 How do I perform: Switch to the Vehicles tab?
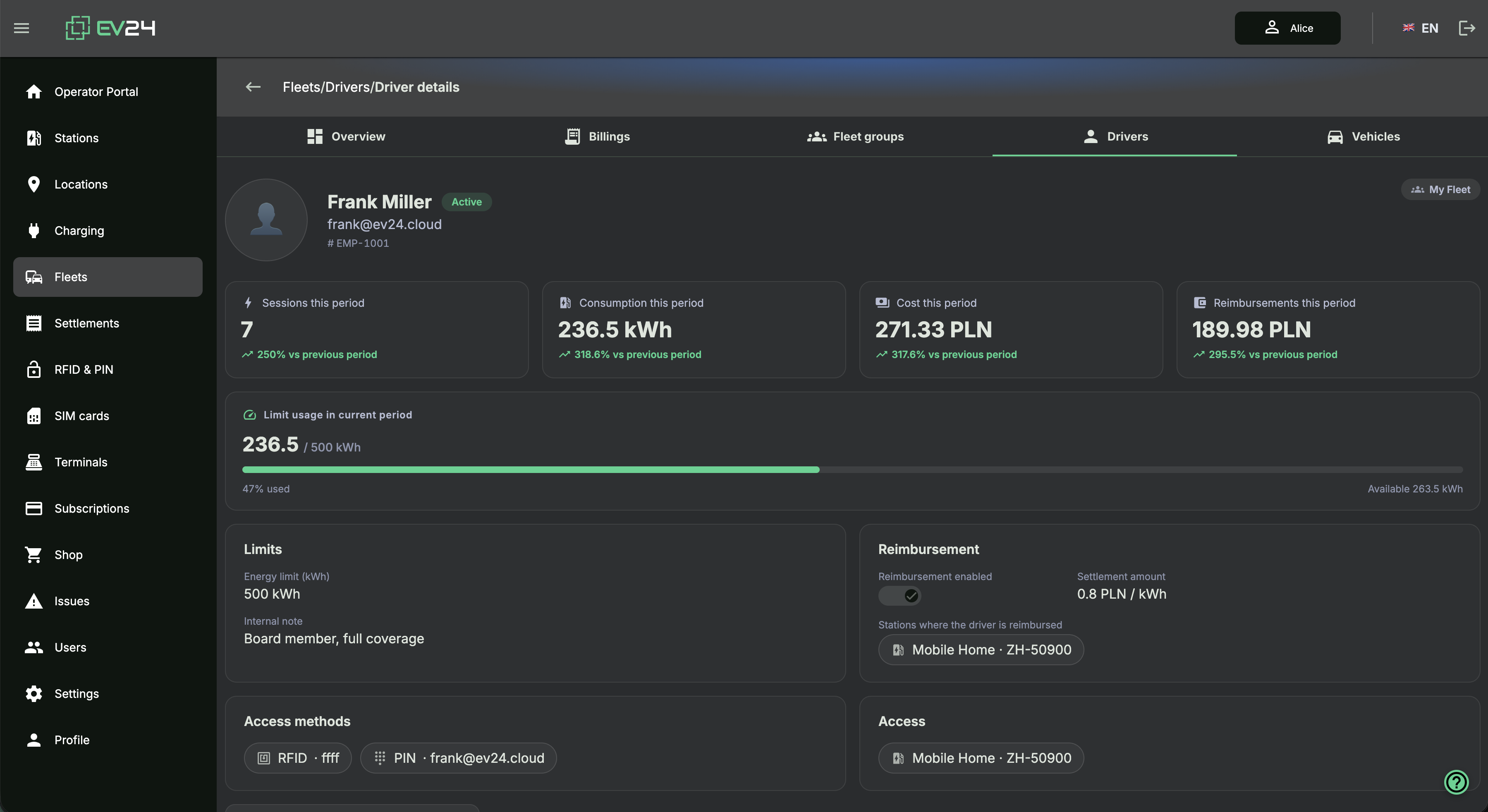[1363, 137]
